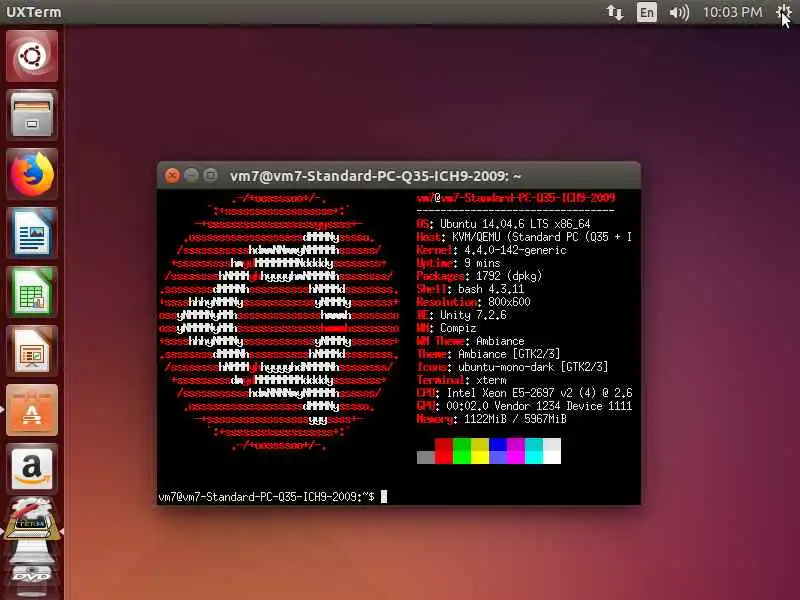
Task: Click the green color block in terminal
Action: click(461, 451)
